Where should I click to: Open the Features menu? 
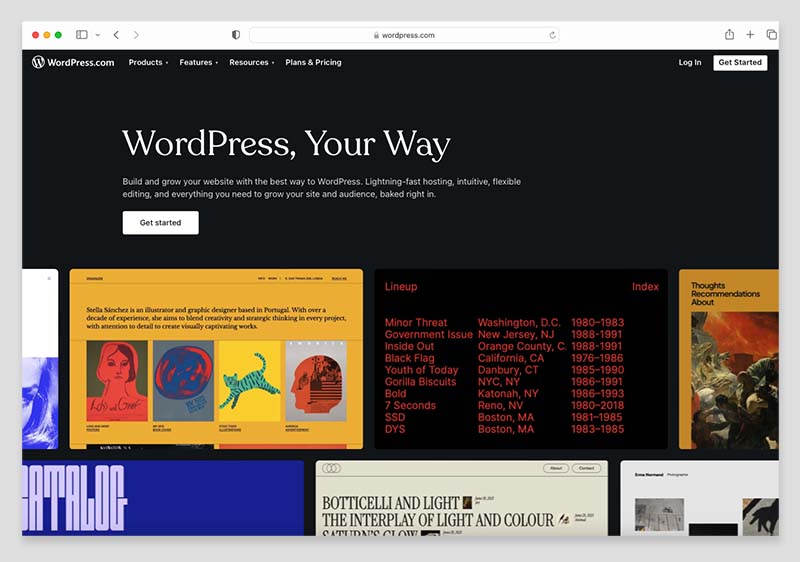[198, 62]
